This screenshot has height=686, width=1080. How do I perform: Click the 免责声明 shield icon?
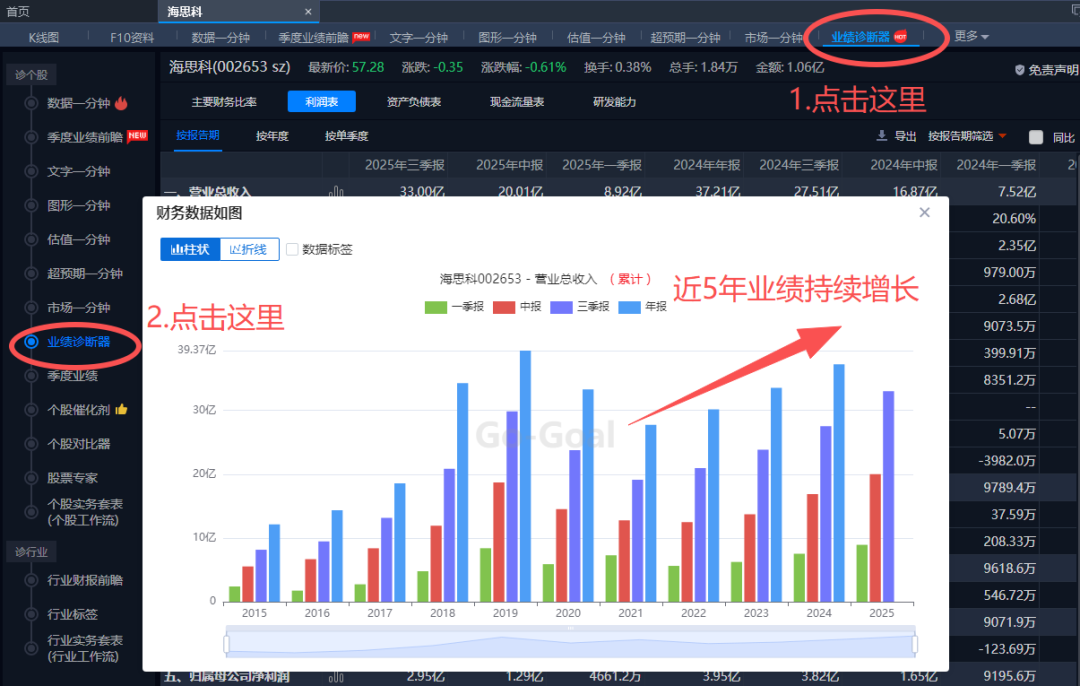click(x=1019, y=70)
